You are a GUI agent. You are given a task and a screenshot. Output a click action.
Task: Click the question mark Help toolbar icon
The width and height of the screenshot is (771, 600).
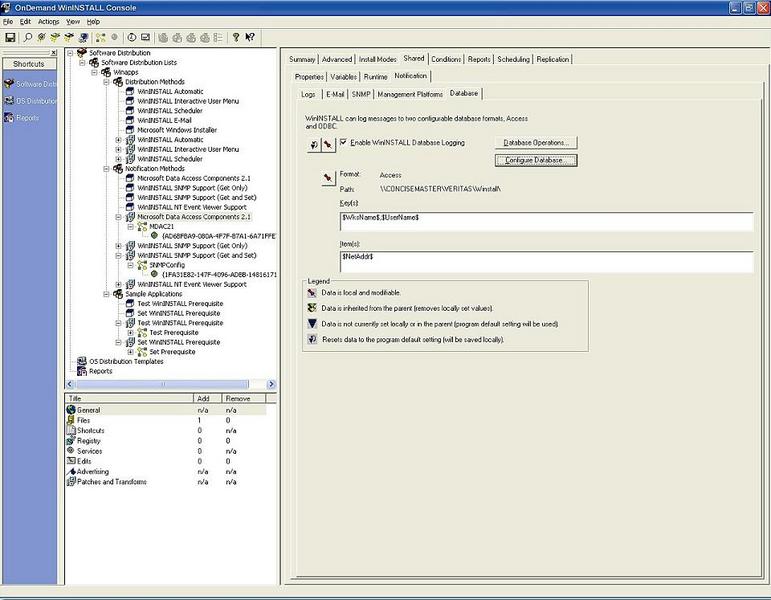coord(236,37)
